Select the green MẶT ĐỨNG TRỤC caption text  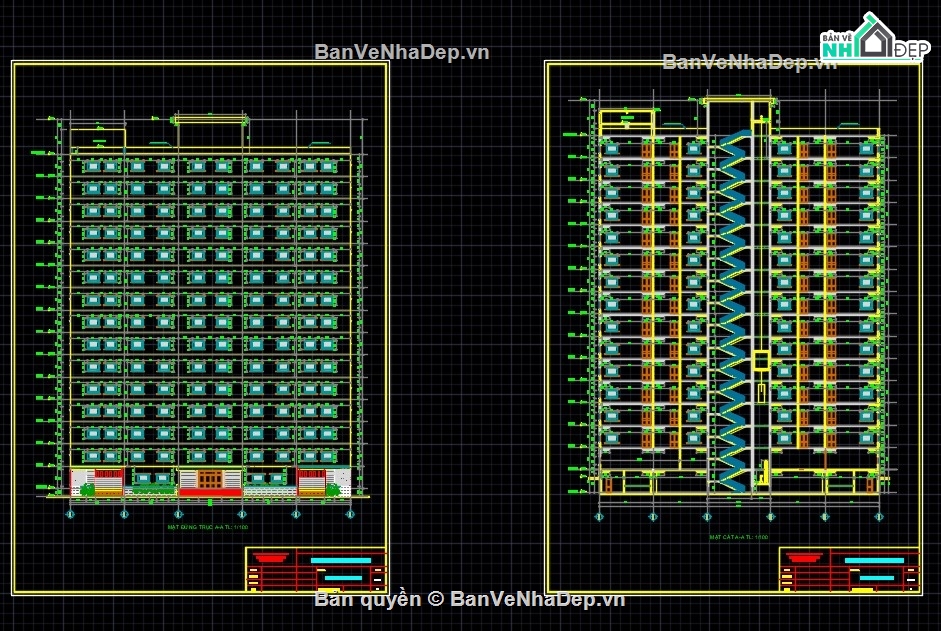pyautogui.click(x=208, y=527)
